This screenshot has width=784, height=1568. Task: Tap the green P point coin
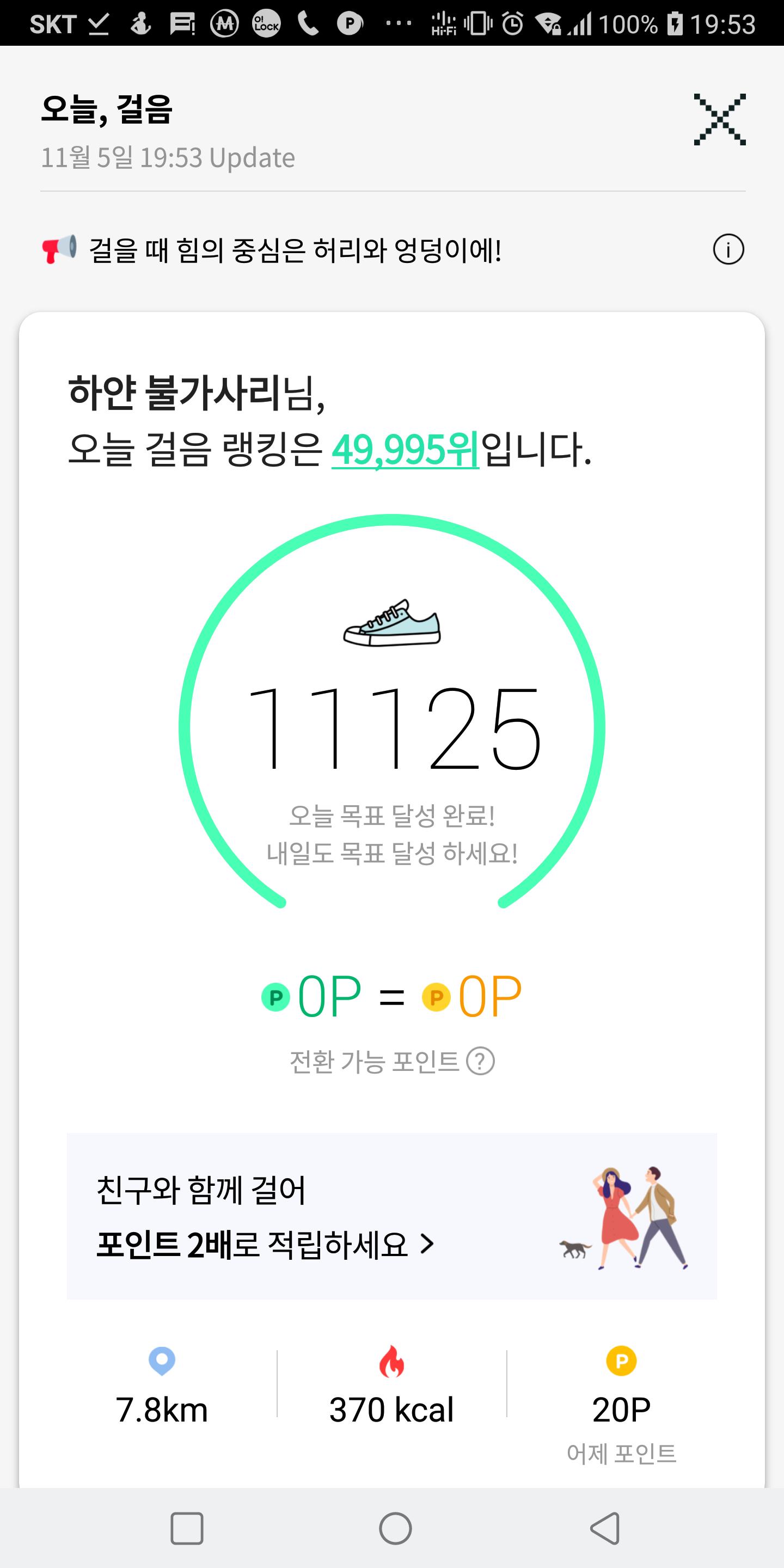pyautogui.click(x=275, y=997)
